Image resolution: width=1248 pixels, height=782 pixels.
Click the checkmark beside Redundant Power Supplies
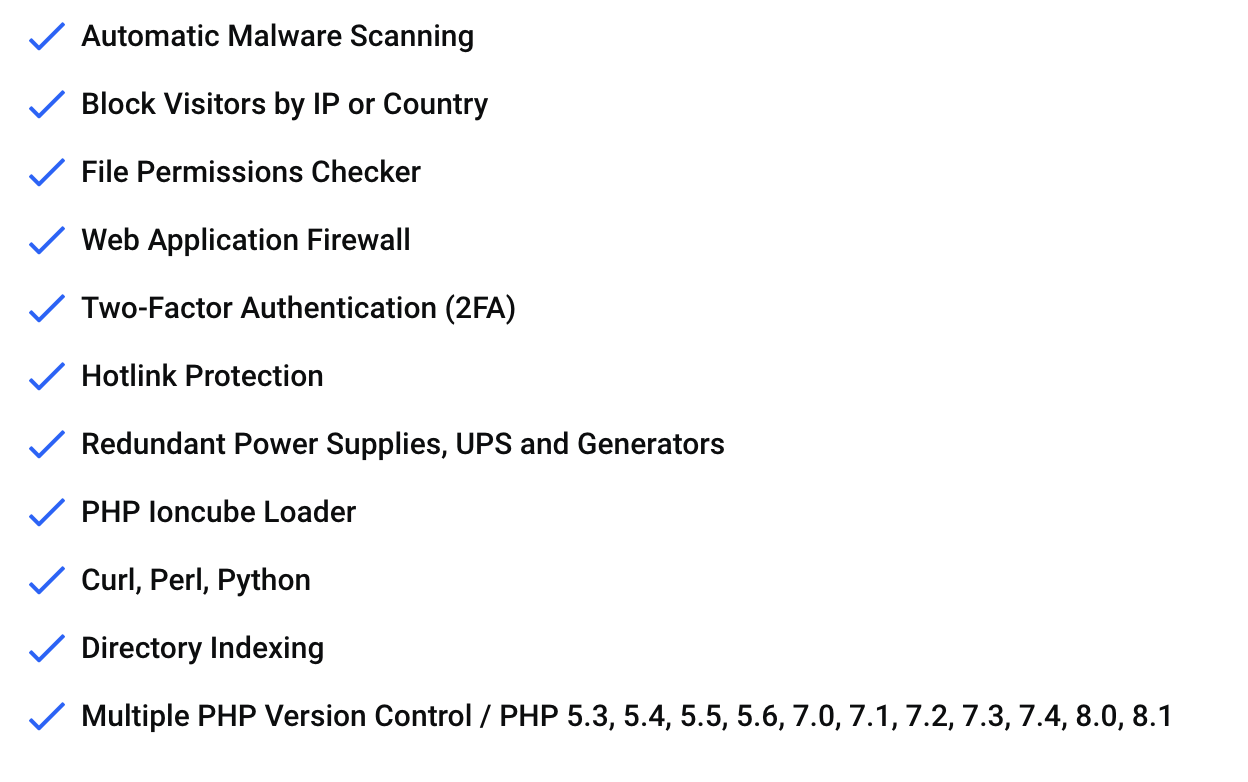click(x=46, y=445)
